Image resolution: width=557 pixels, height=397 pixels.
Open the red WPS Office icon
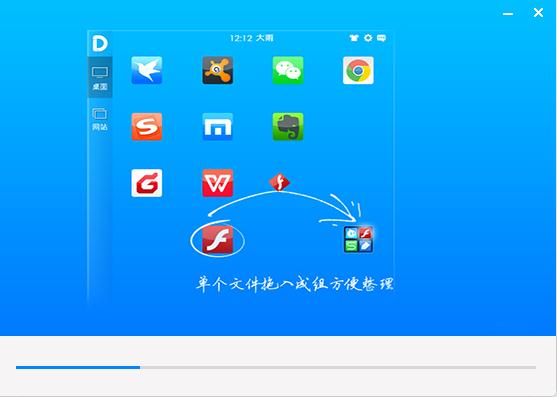[218, 183]
